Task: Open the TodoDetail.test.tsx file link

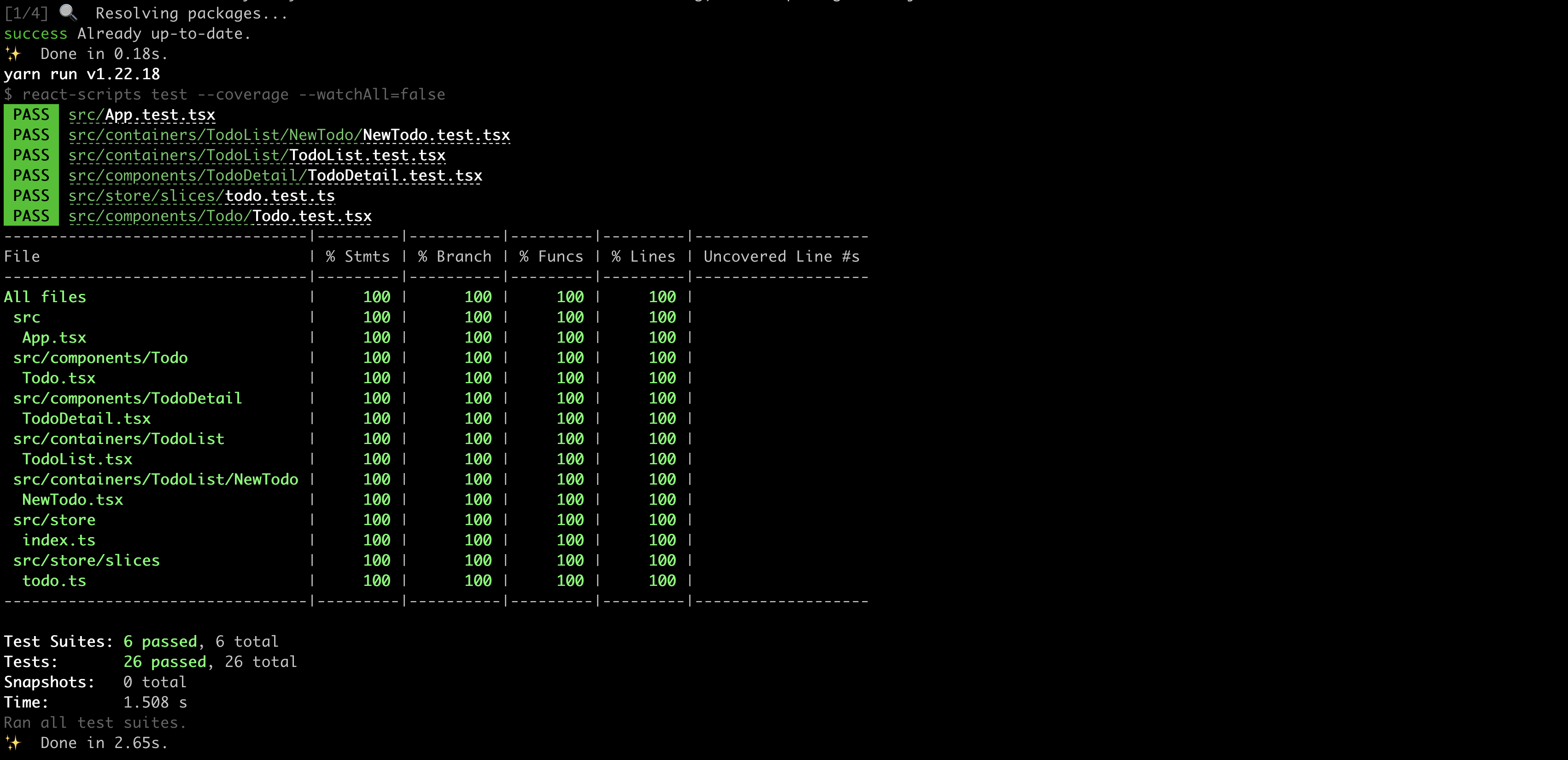Action: click(275, 176)
